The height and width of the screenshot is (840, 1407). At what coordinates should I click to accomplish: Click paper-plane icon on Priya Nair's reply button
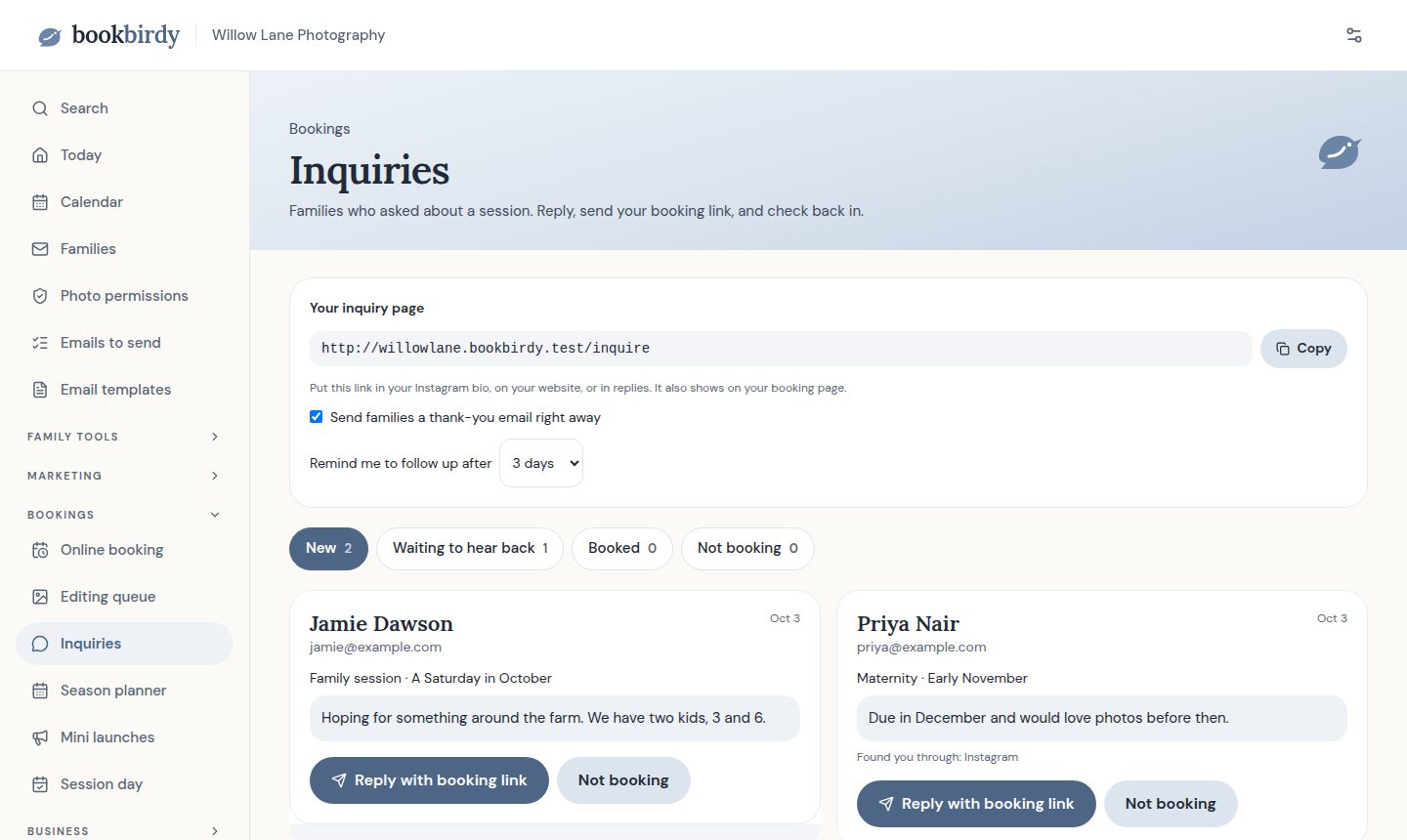point(886,804)
